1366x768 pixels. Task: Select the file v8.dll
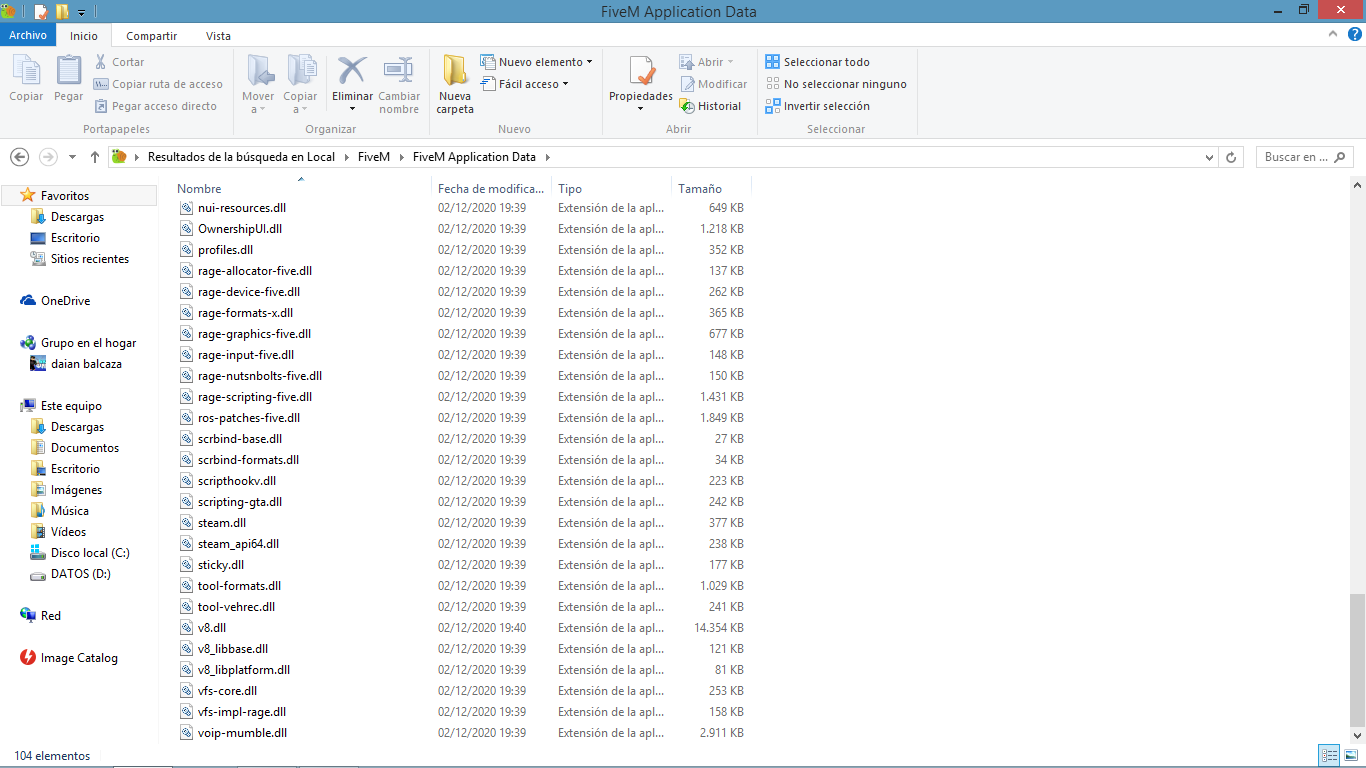pos(212,628)
